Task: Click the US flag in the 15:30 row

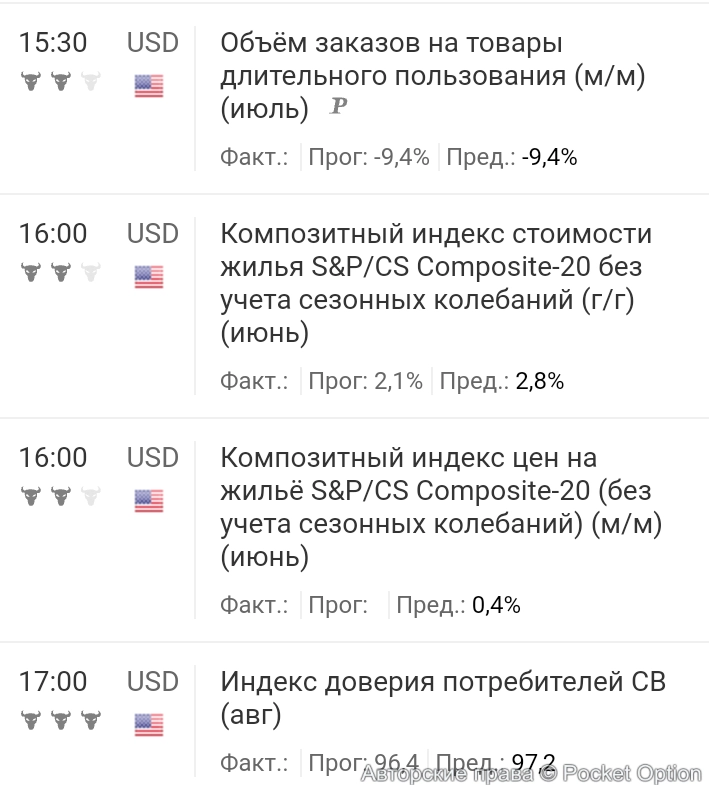Action: (149, 86)
